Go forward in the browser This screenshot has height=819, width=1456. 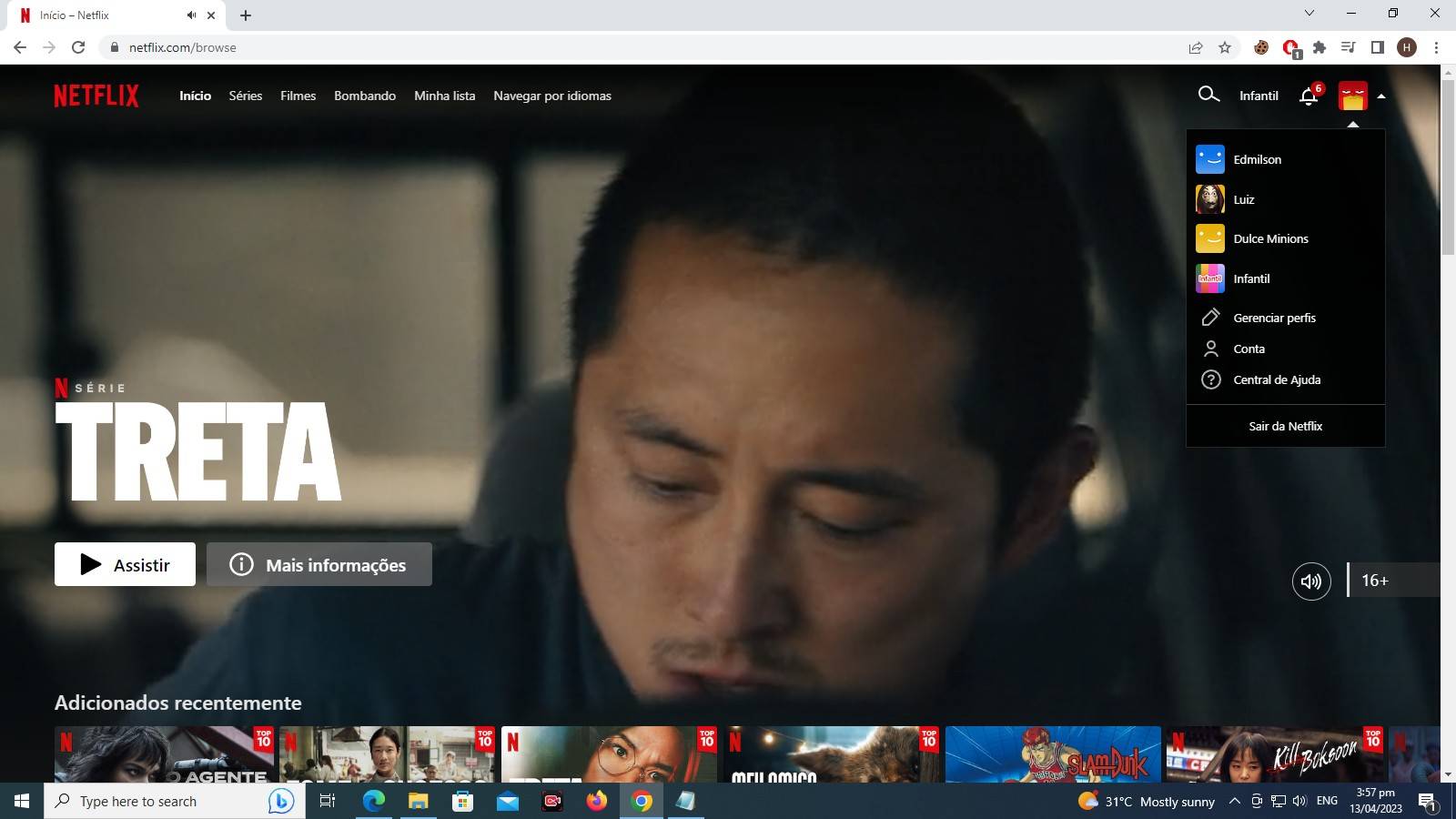tap(49, 47)
